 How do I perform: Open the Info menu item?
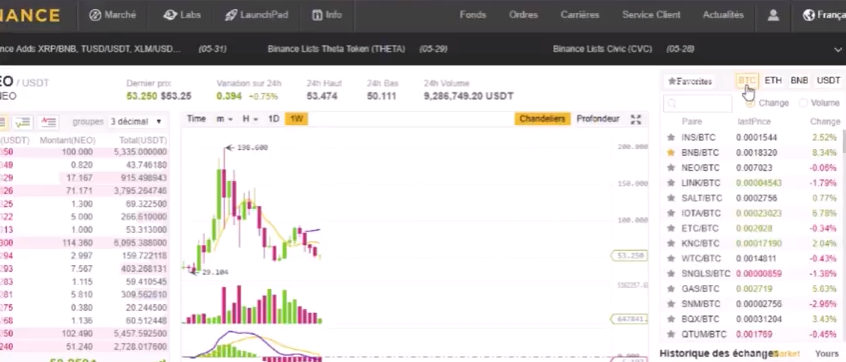(x=327, y=15)
